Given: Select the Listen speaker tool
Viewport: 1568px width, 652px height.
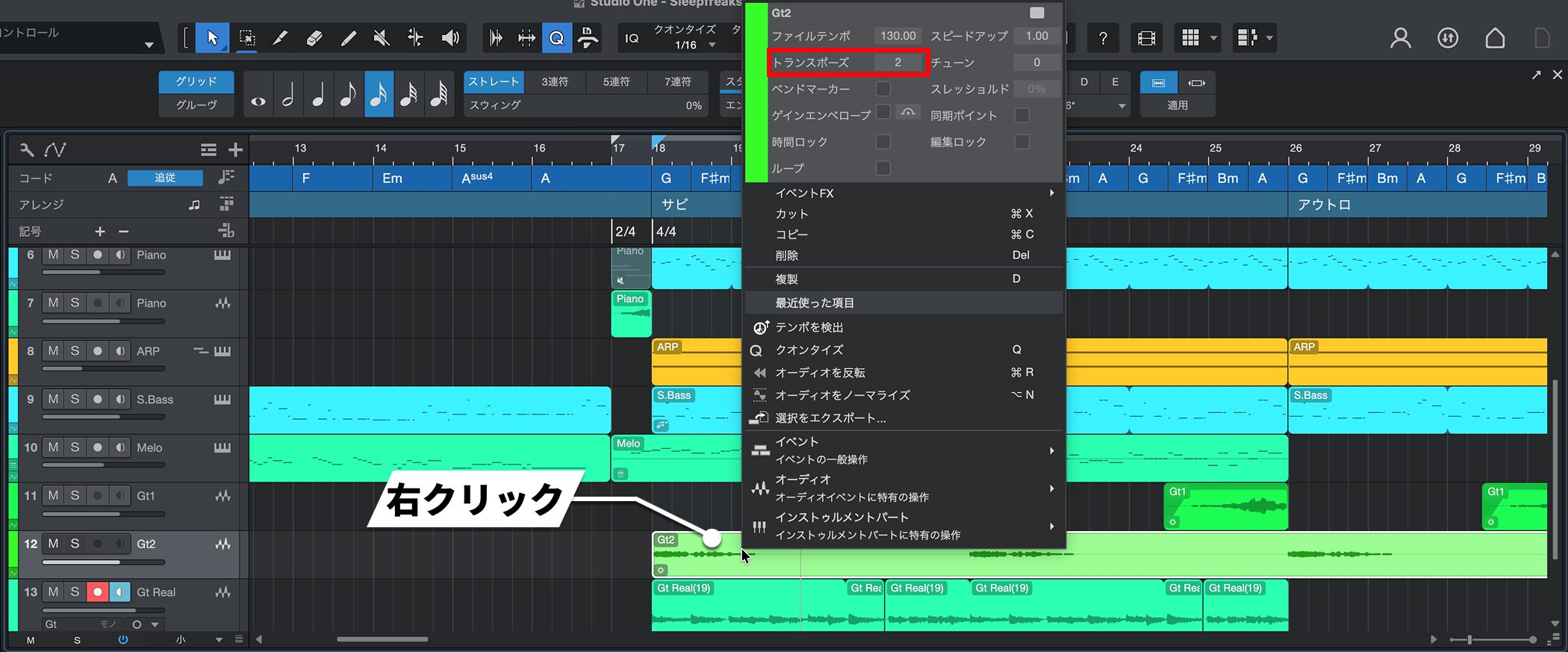Looking at the screenshot, I should click(449, 38).
